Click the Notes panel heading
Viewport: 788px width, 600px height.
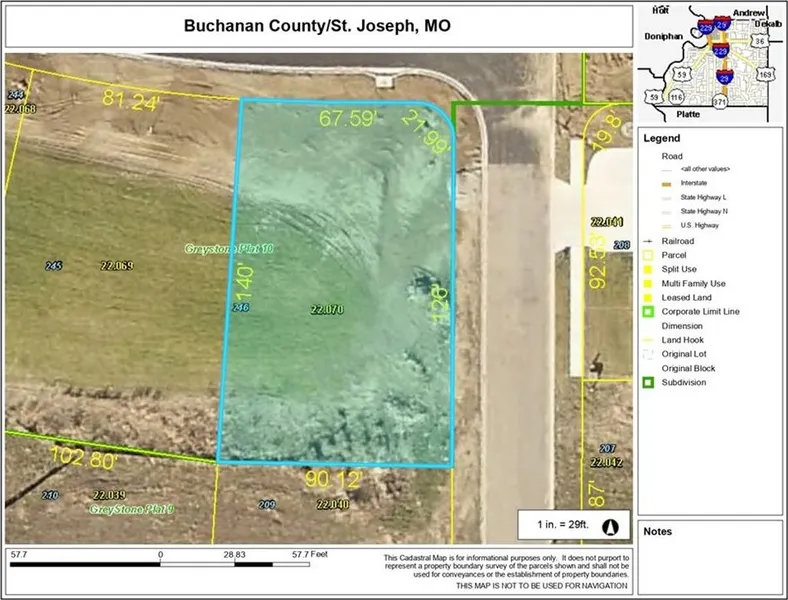coord(658,531)
